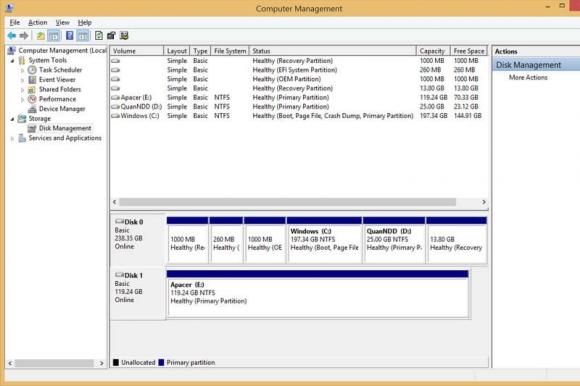Click the drive icon beside Windows (C:)
580x386 pixels.
(x=115, y=116)
